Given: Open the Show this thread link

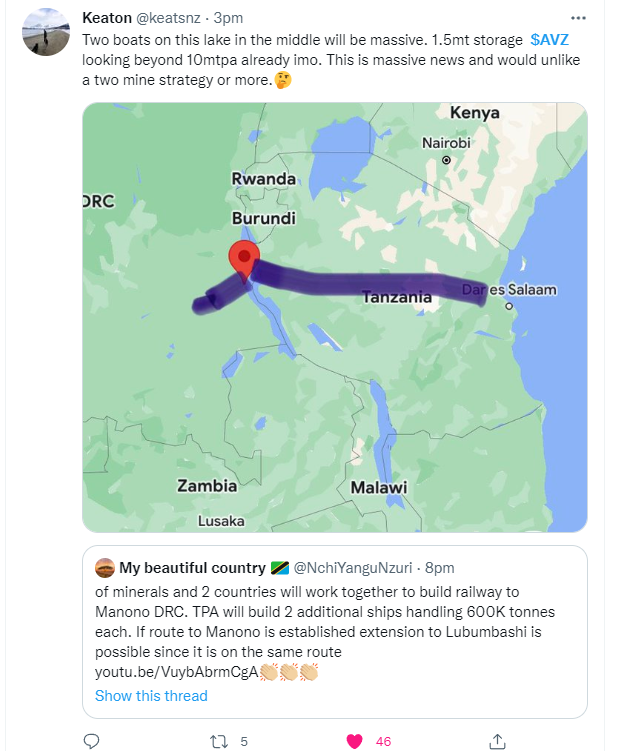Looking at the screenshot, I should pos(151,695).
